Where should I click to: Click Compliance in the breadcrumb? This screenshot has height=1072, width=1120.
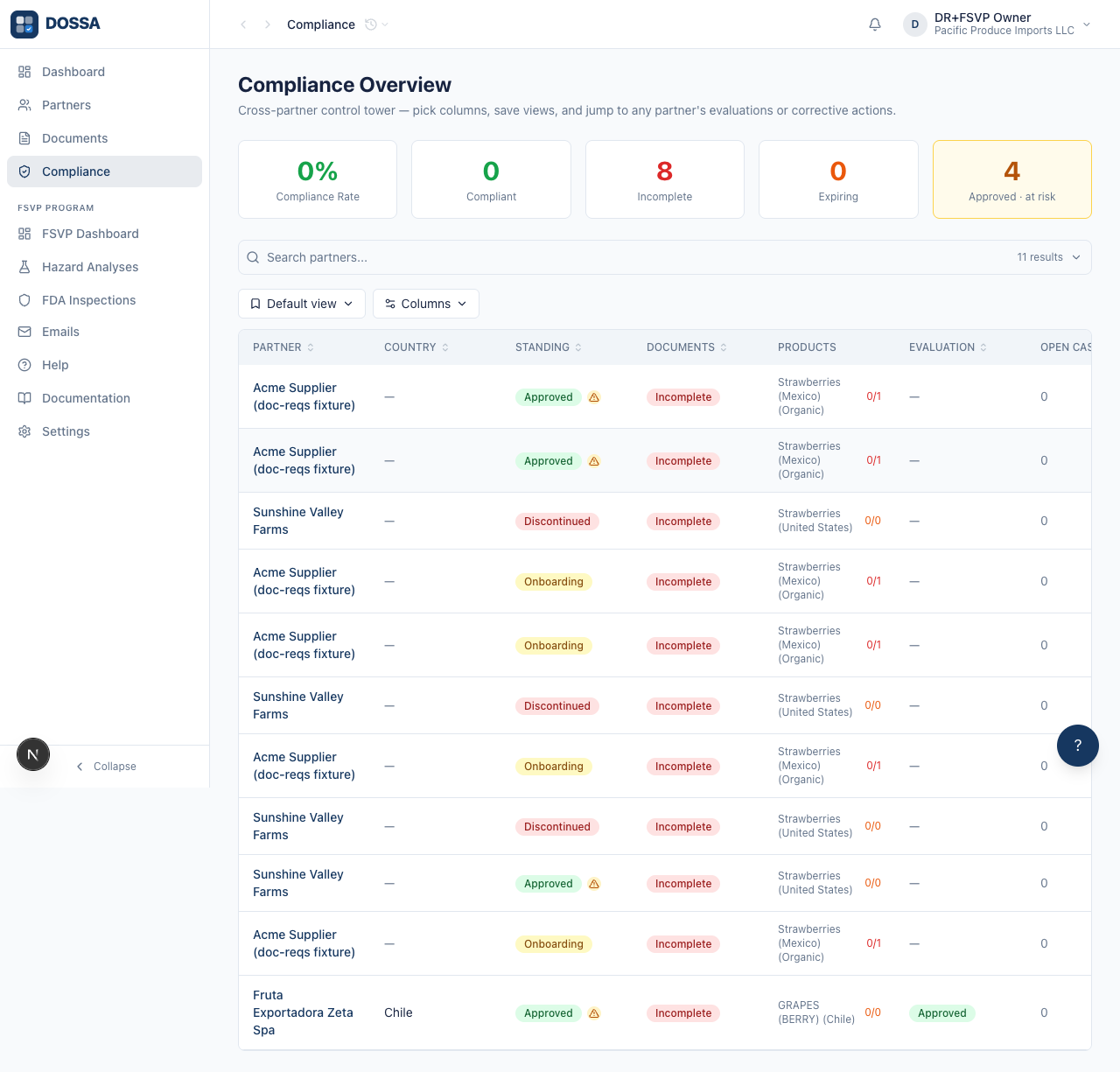321,25
